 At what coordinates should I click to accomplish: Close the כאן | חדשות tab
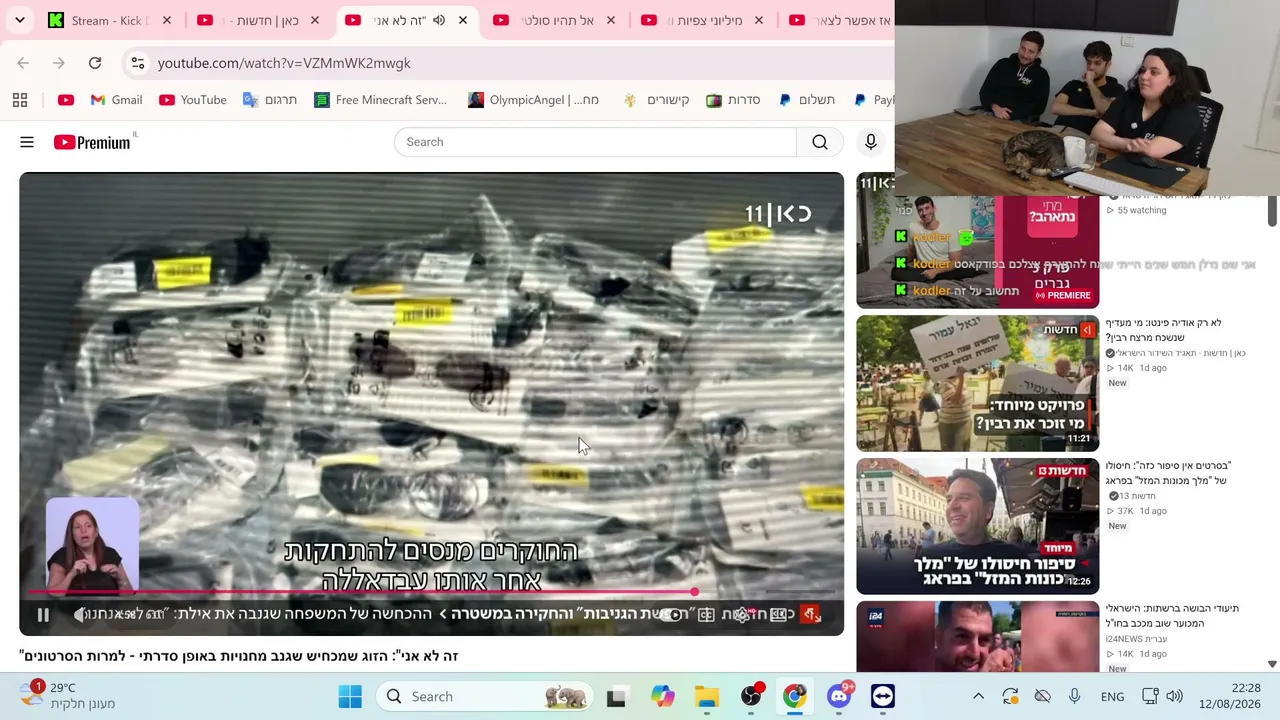click(x=315, y=20)
